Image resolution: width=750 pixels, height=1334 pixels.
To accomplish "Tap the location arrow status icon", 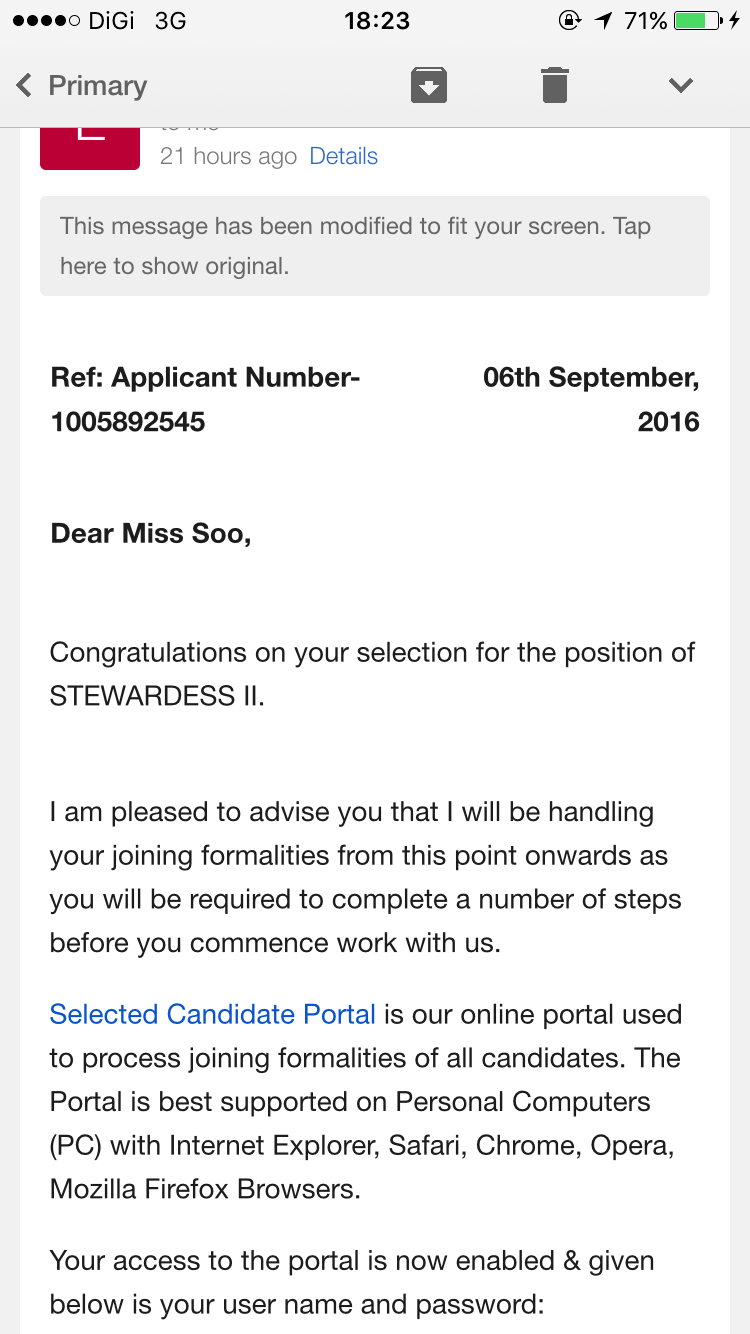I will tap(602, 21).
